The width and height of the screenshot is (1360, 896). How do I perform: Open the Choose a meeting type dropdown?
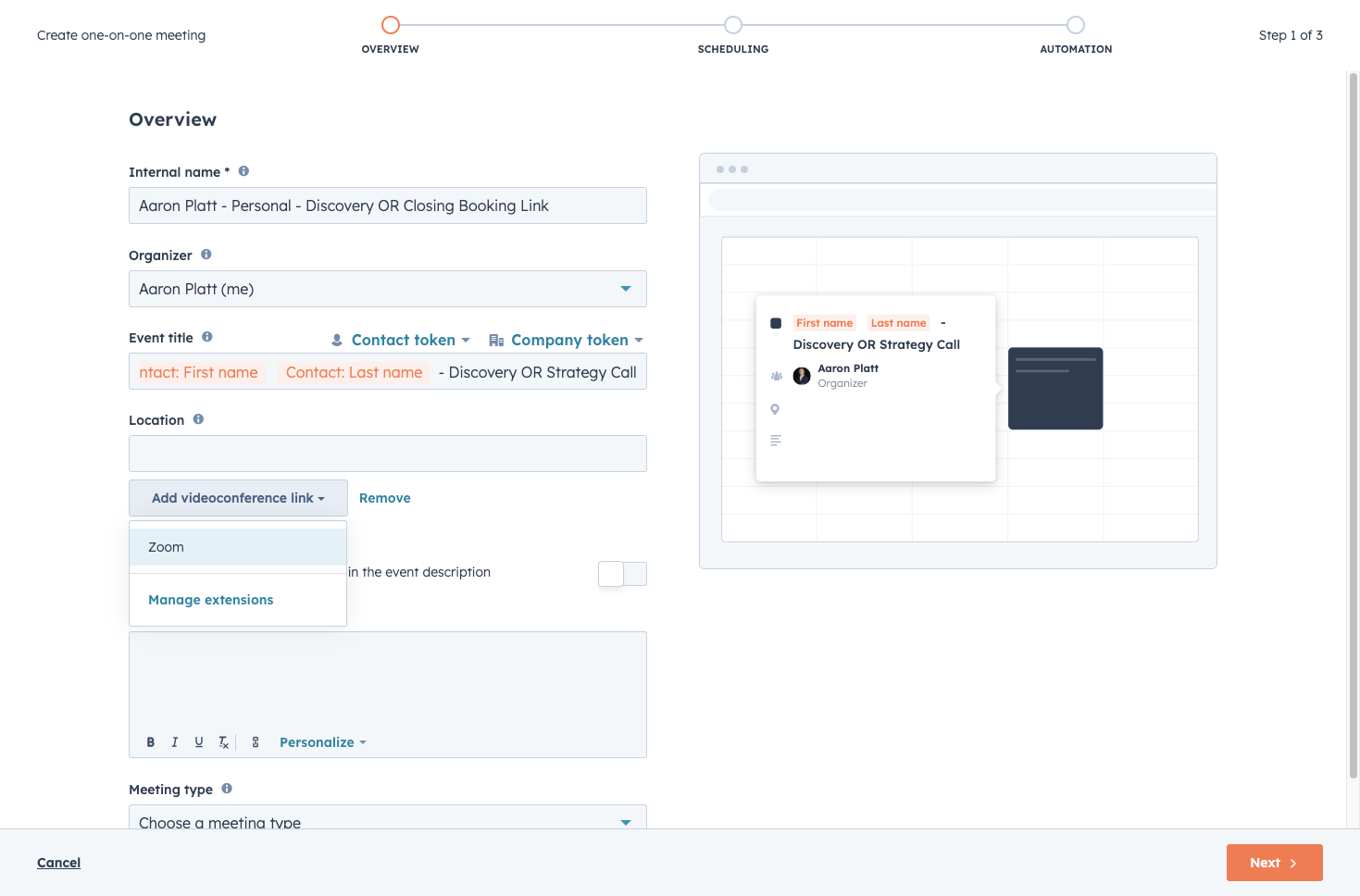pos(388,817)
